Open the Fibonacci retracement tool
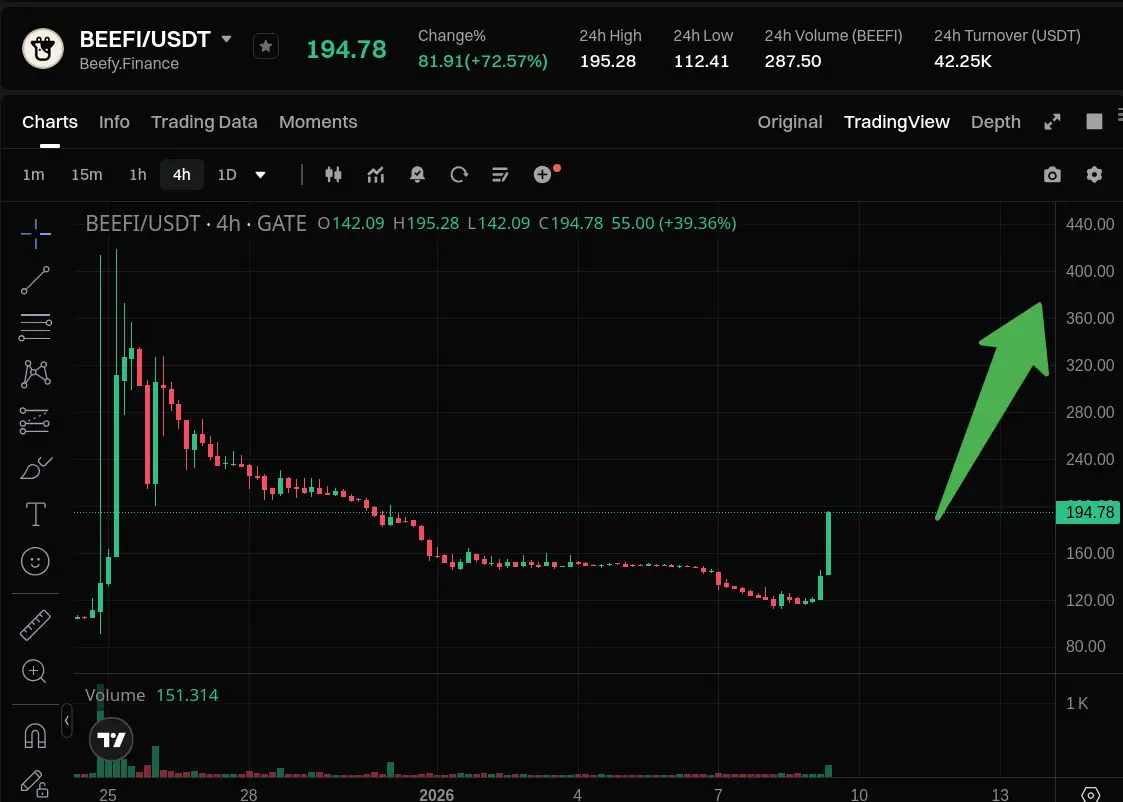The width and height of the screenshot is (1123, 802). point(35,327)
